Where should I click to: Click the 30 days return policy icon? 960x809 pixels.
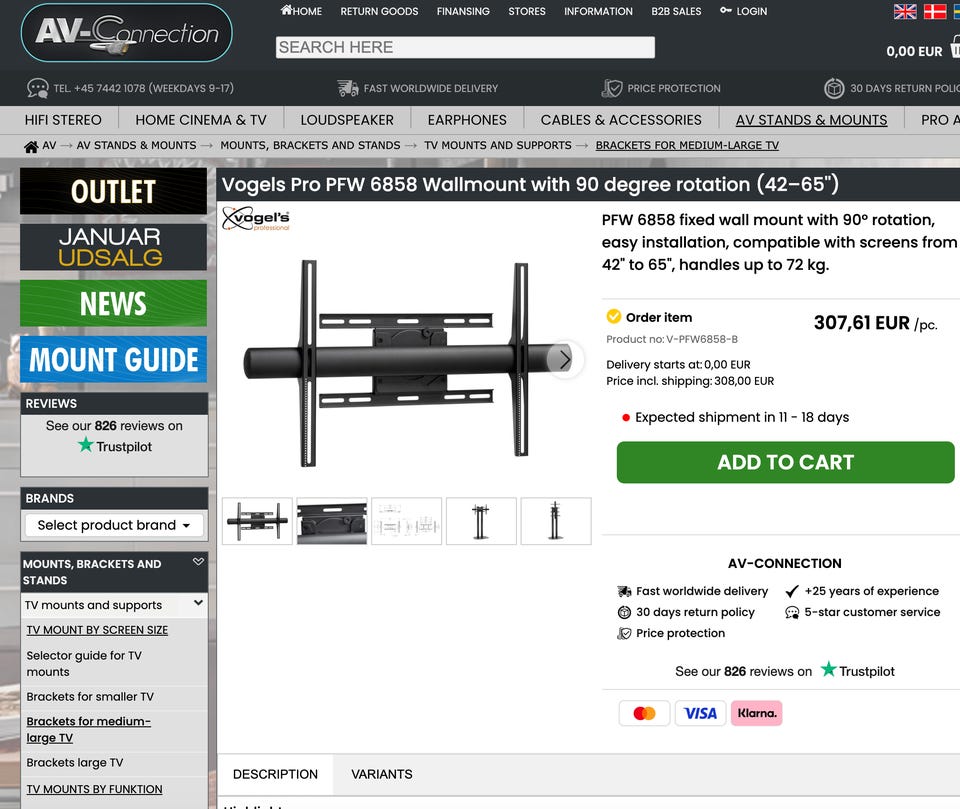624,612
